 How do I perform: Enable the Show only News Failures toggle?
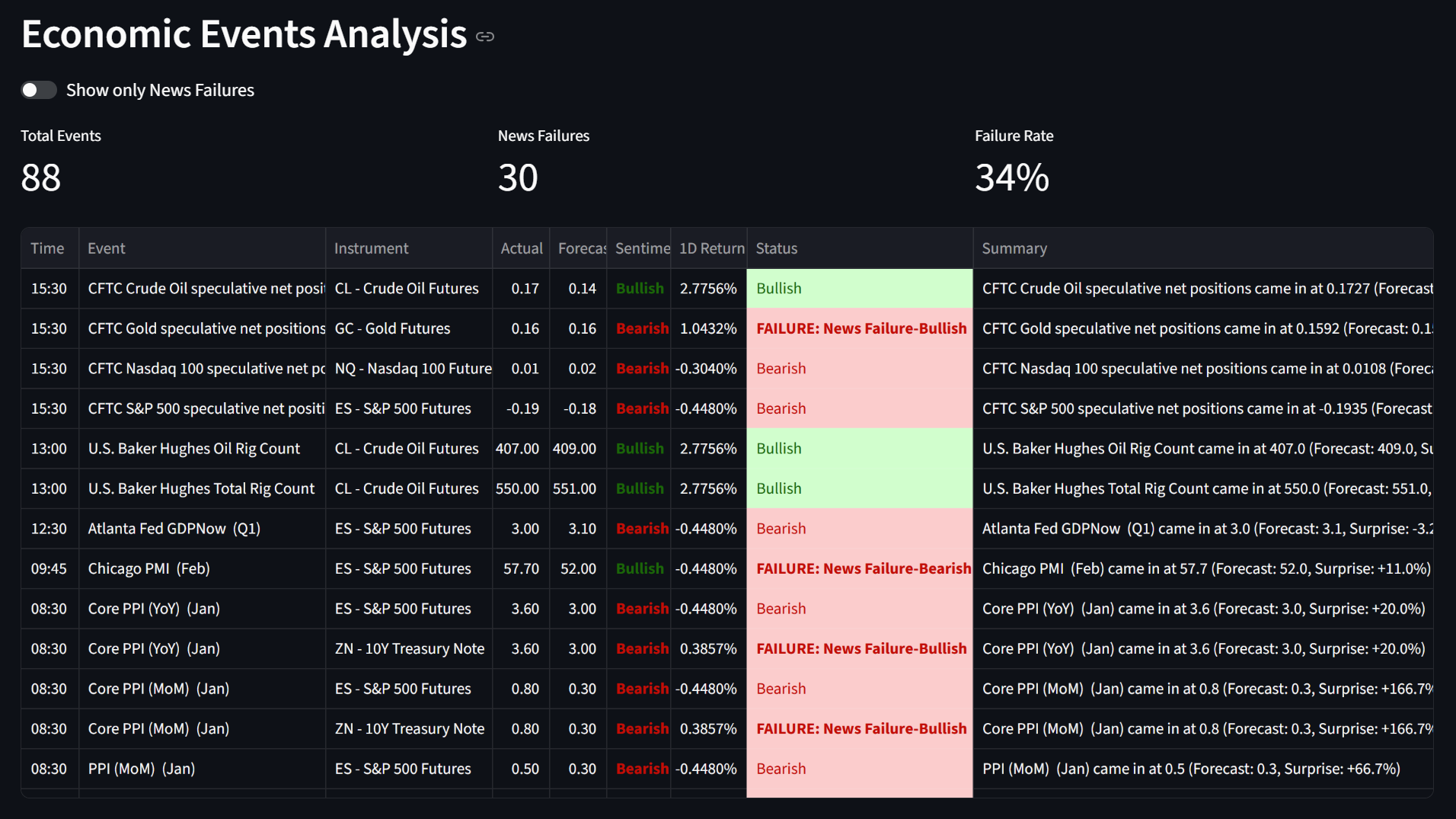point(38,90)
